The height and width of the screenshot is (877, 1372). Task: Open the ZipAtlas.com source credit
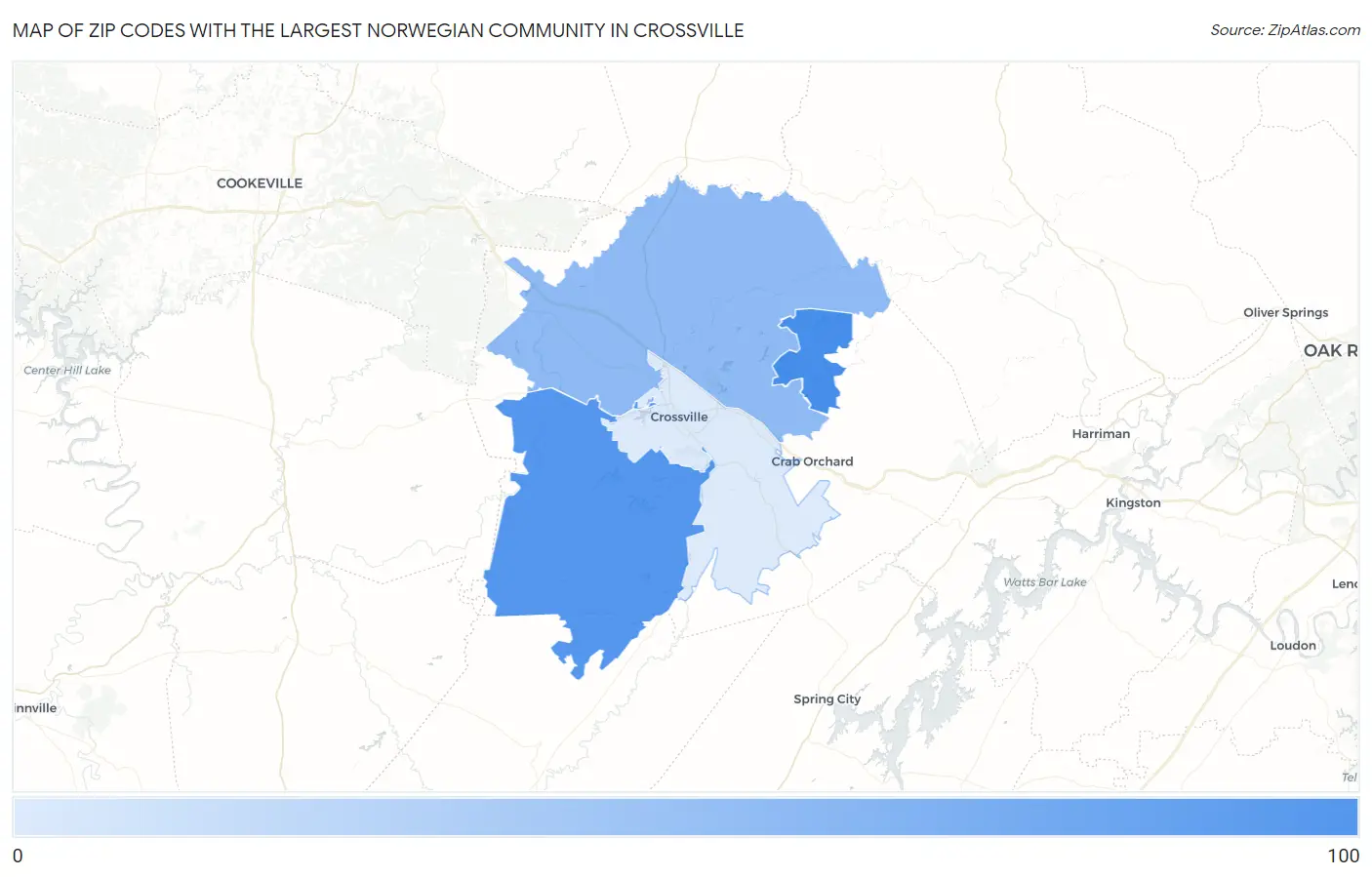tap(1284, 30)
